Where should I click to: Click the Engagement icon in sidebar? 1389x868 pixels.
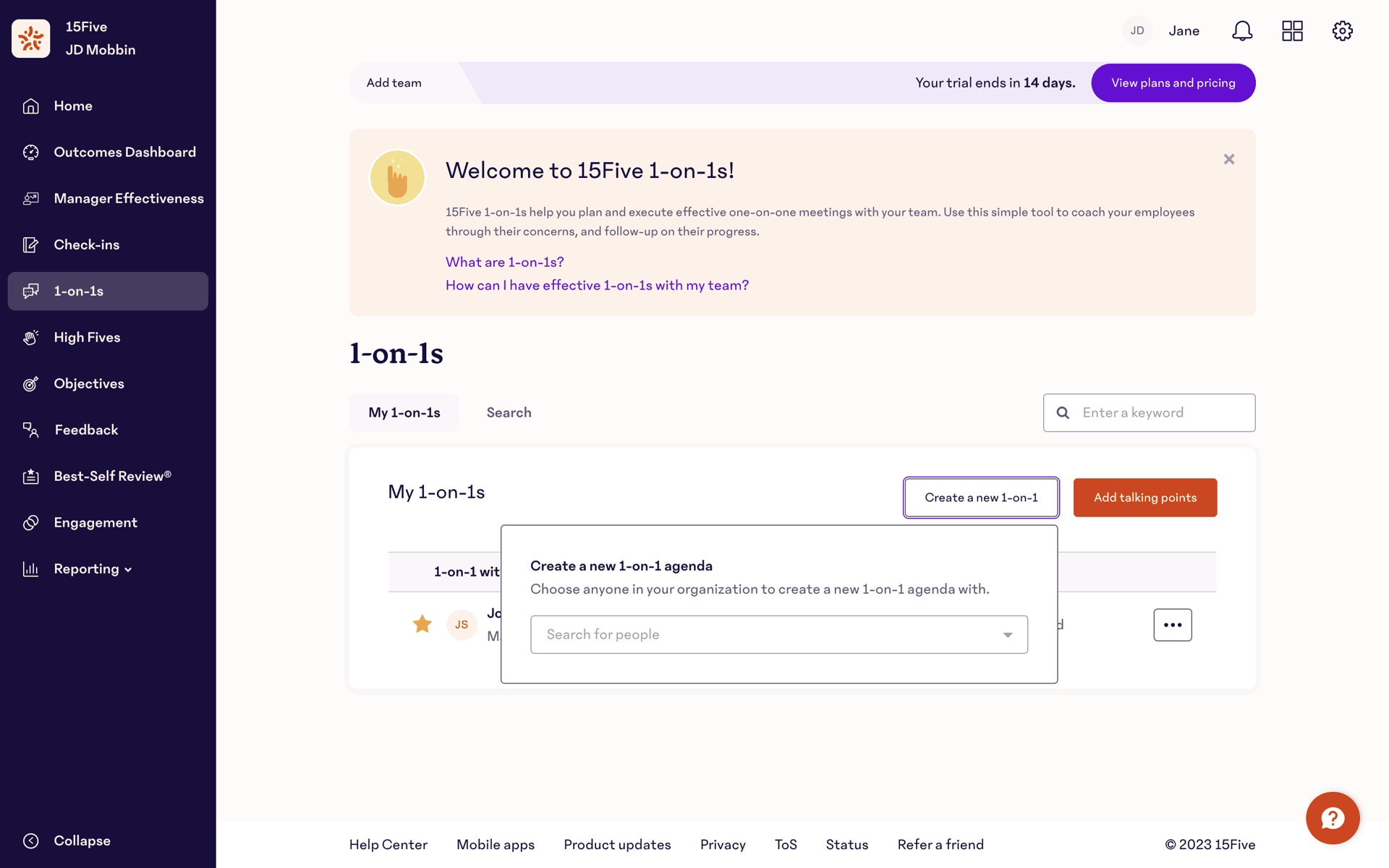tap(30, 523)
